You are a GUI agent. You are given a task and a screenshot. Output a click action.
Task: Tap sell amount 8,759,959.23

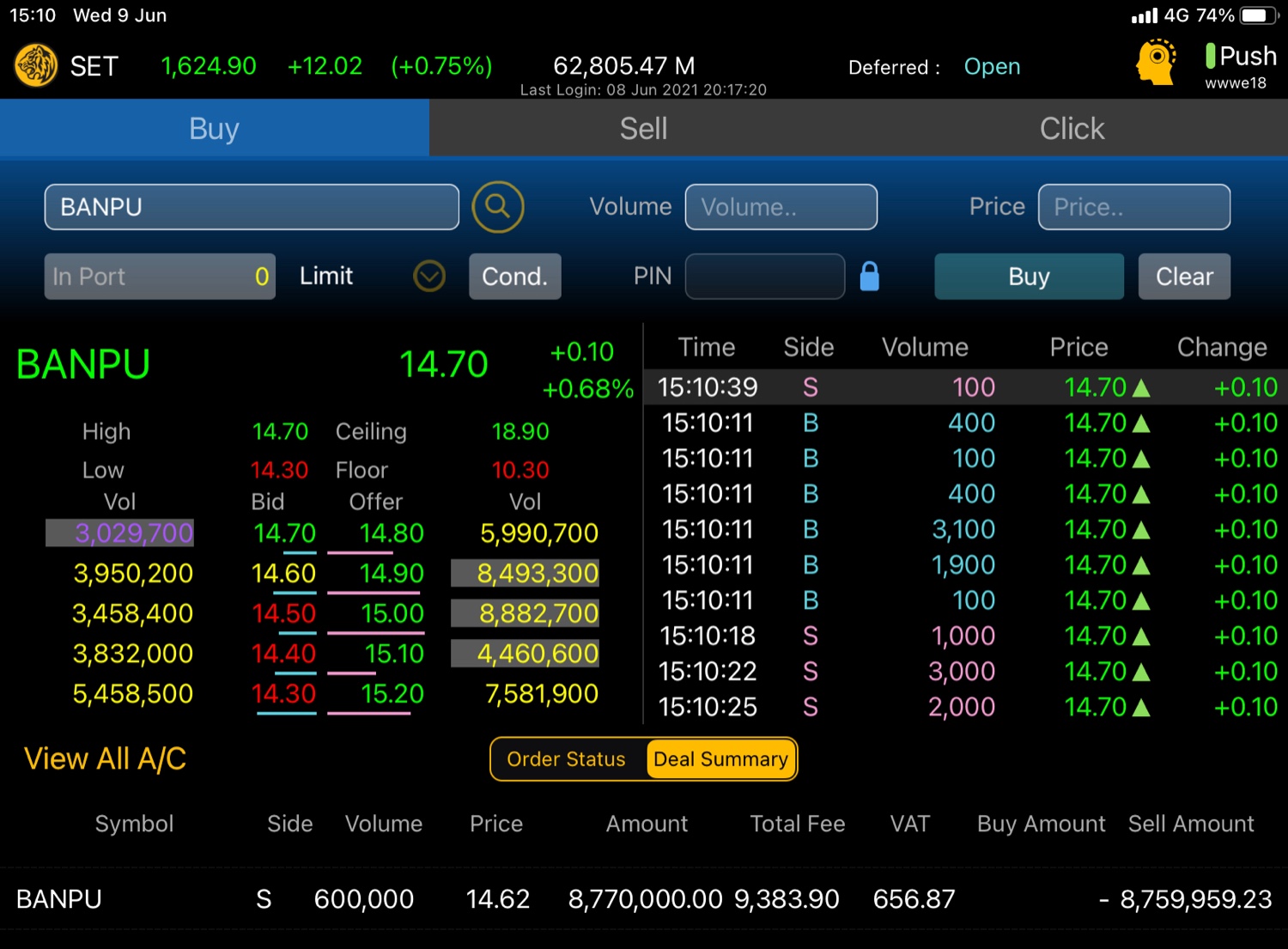coord(1195,899)
